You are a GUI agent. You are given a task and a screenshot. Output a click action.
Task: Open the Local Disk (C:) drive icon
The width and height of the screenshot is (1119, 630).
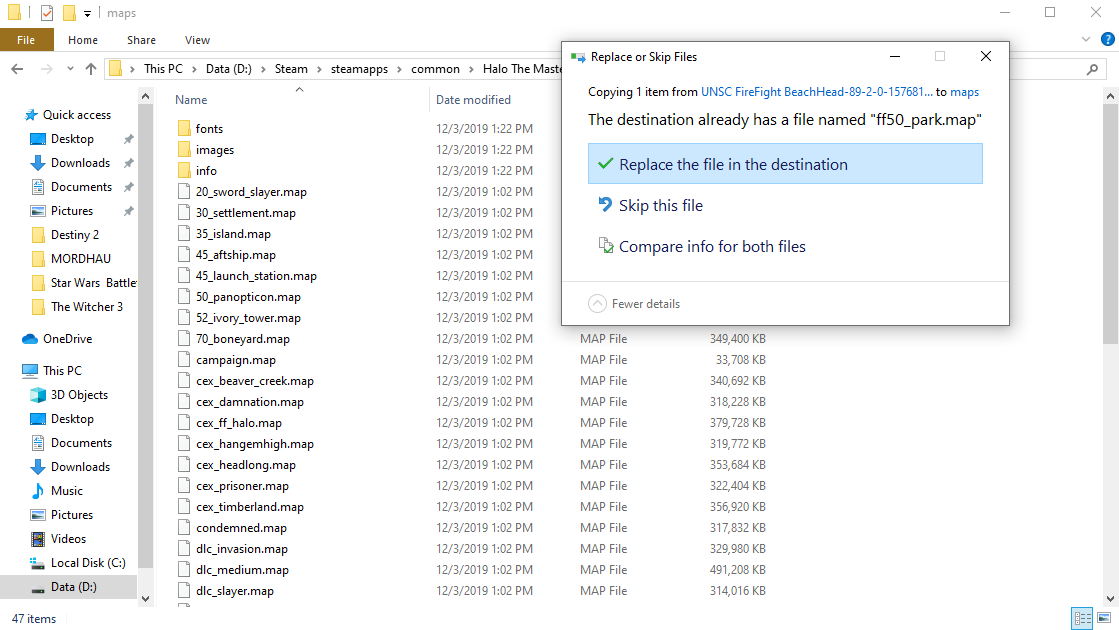point(38,563)
